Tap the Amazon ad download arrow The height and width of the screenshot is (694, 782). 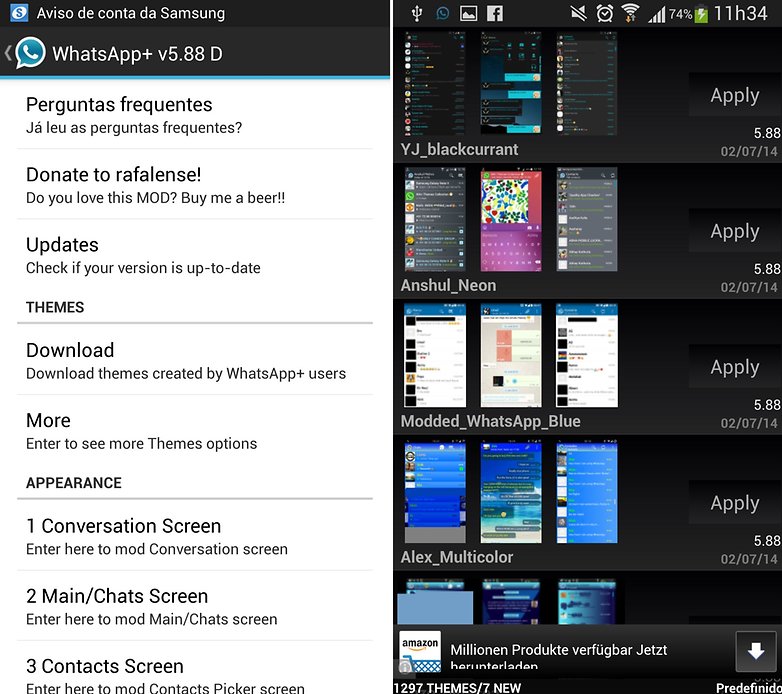tap(756, 651)
